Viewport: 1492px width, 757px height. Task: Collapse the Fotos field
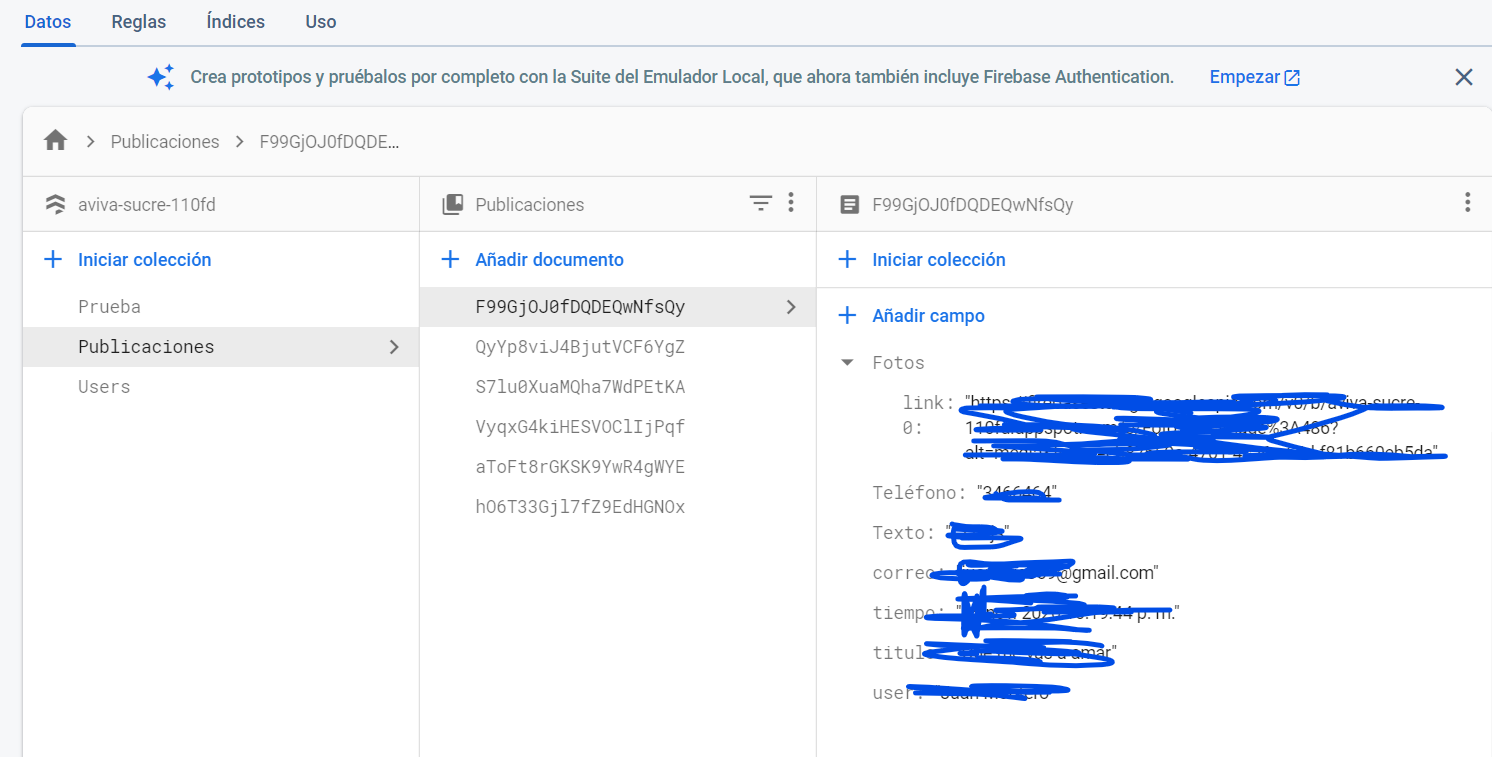point(848,363)
